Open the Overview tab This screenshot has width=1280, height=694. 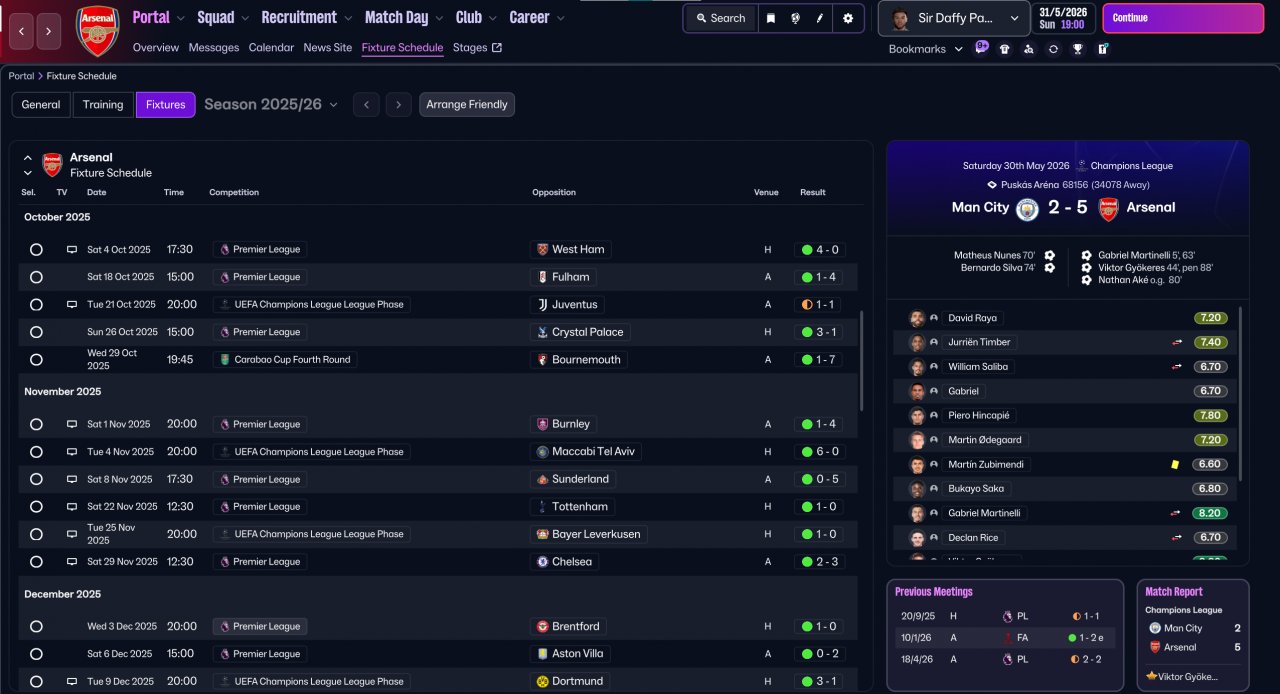156,48
